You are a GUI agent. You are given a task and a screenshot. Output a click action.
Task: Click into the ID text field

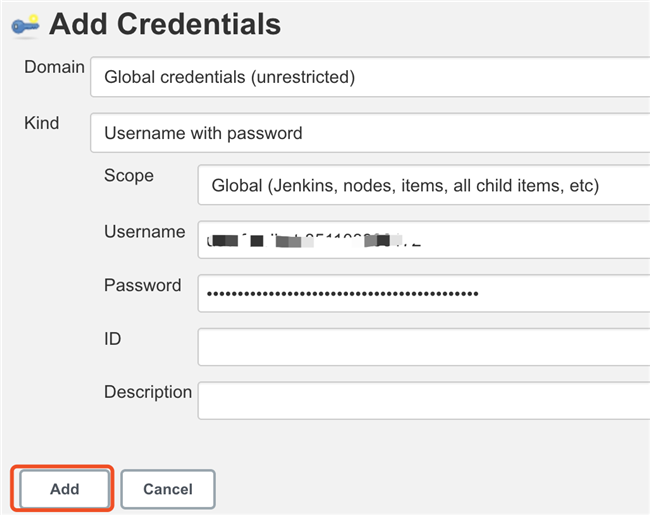tap(424, 347)
